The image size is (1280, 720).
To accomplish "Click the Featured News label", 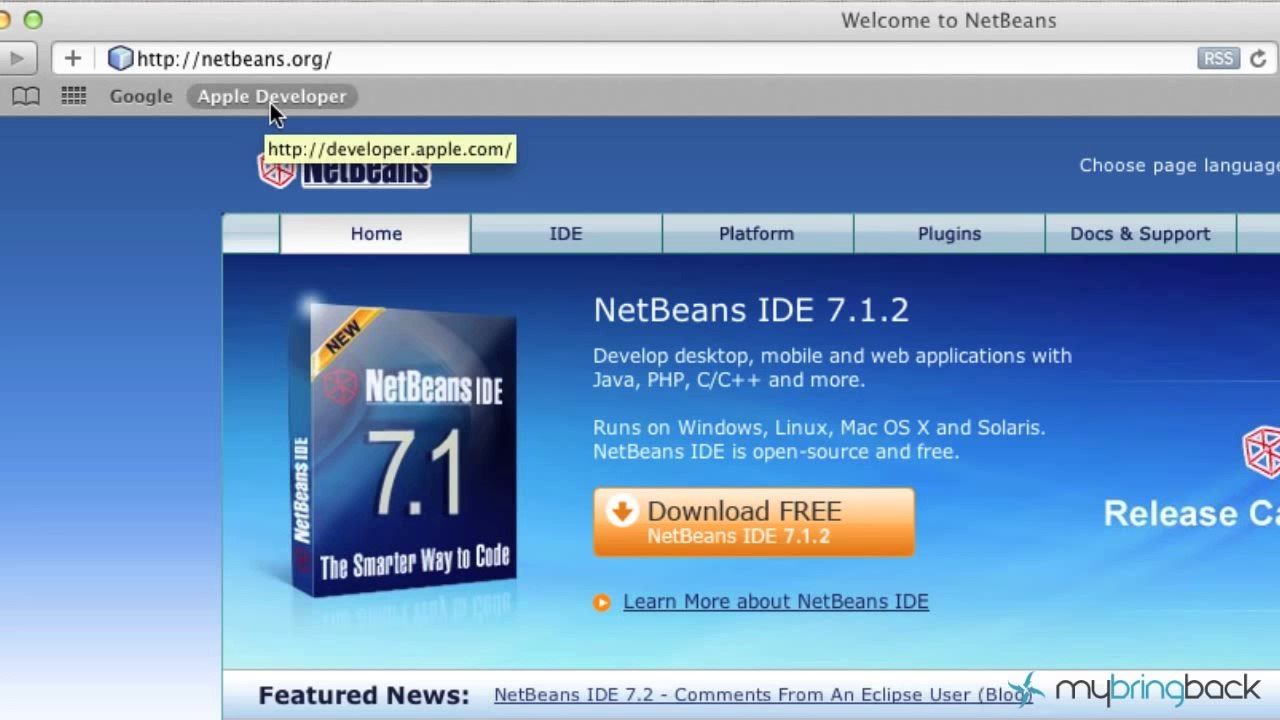I will [x=363, y=695].
